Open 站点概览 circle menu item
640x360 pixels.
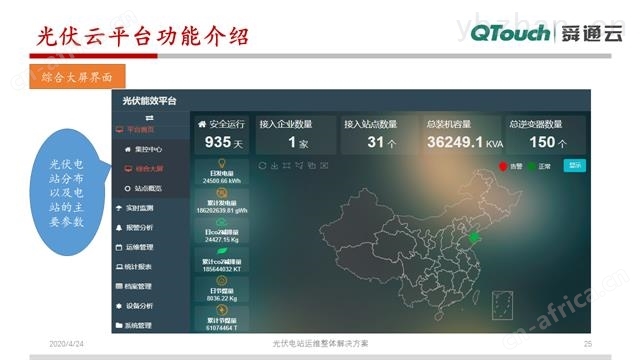point(143,188)
